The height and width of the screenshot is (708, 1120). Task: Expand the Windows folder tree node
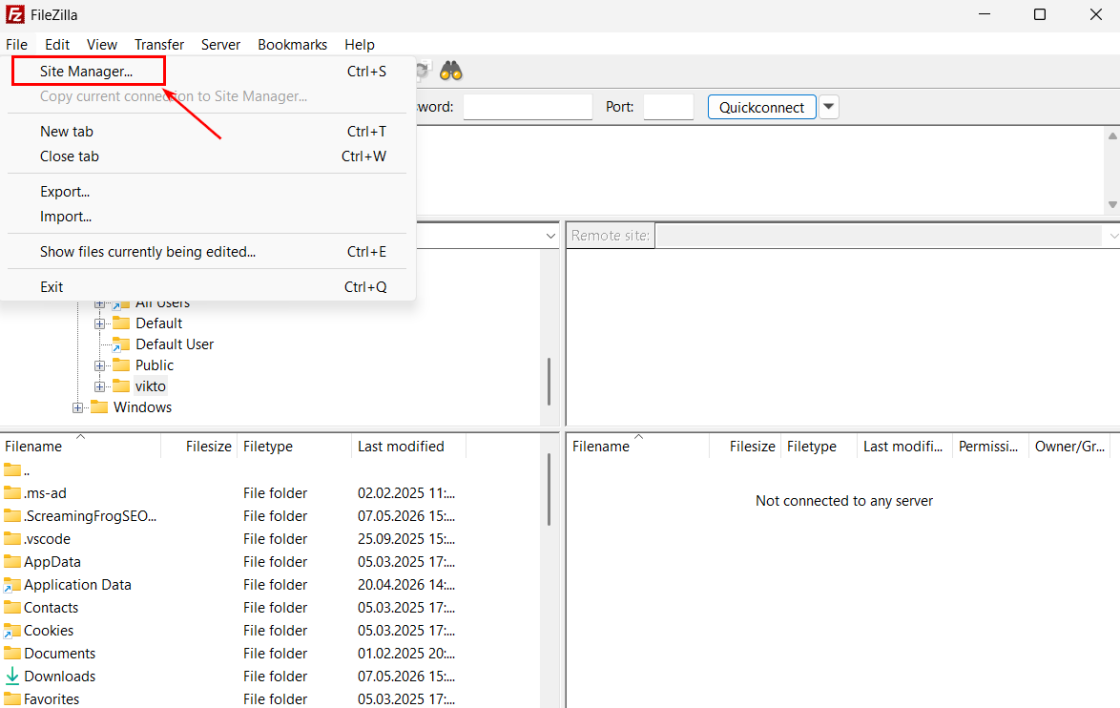(x=77, y=408)
